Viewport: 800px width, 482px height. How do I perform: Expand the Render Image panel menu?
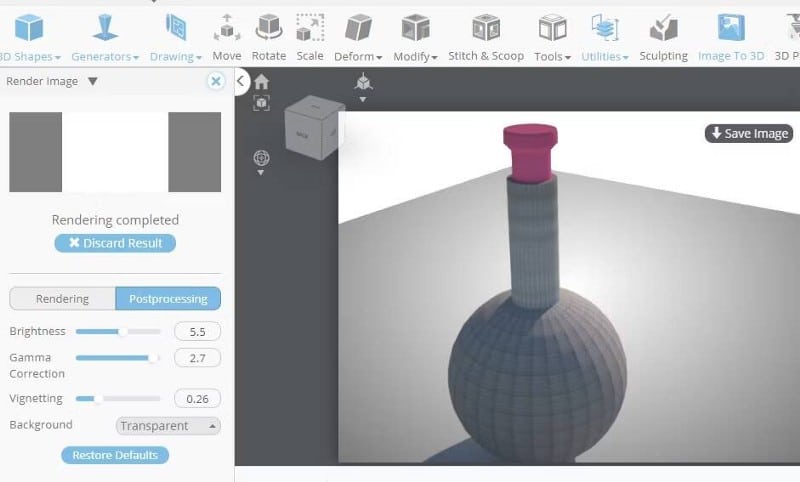tap(92, 82)
